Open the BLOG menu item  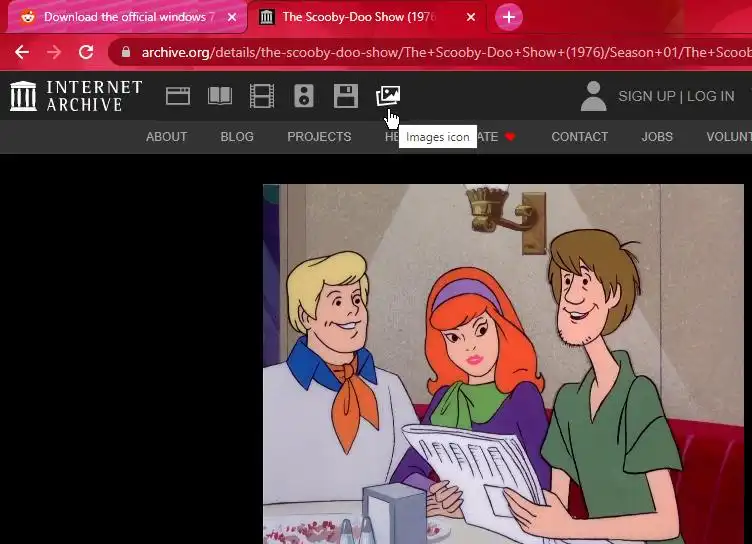pyautogui.click(x=237, y=137)
